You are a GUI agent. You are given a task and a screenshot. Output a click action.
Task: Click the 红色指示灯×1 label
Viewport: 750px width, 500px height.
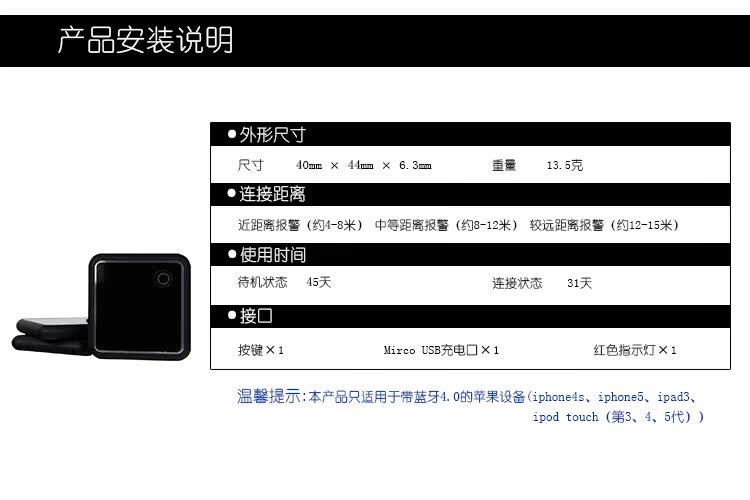coord(635,350)
